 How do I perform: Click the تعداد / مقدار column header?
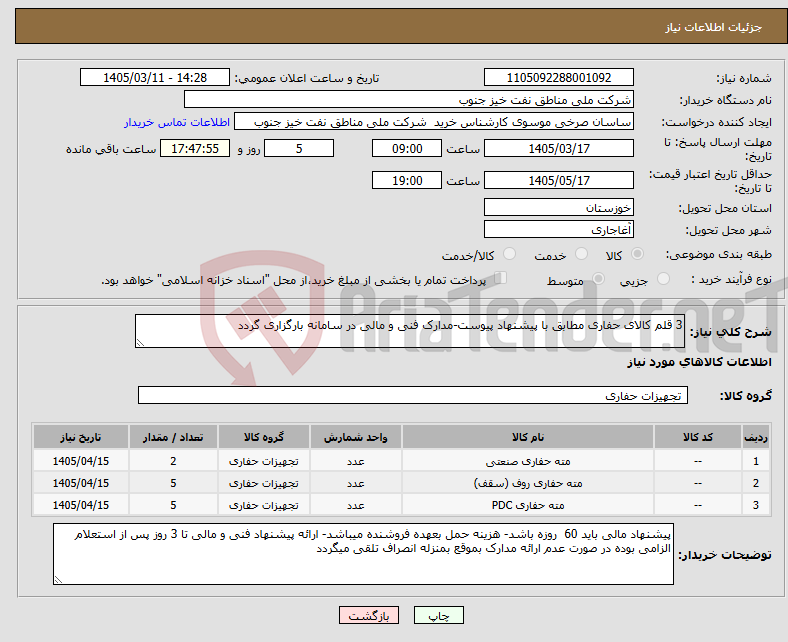173,437
